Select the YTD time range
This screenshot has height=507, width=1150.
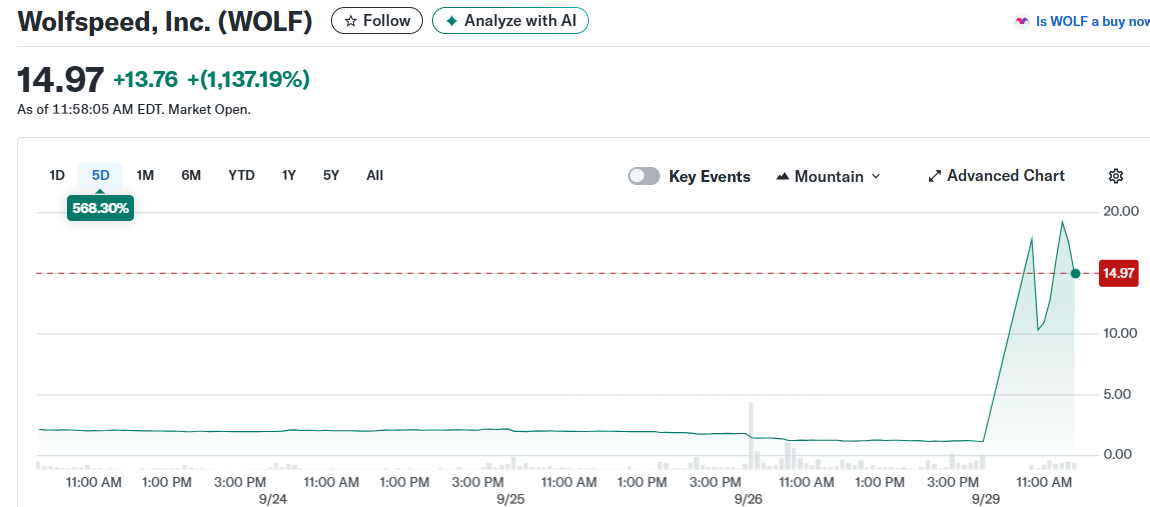[241, 175]
